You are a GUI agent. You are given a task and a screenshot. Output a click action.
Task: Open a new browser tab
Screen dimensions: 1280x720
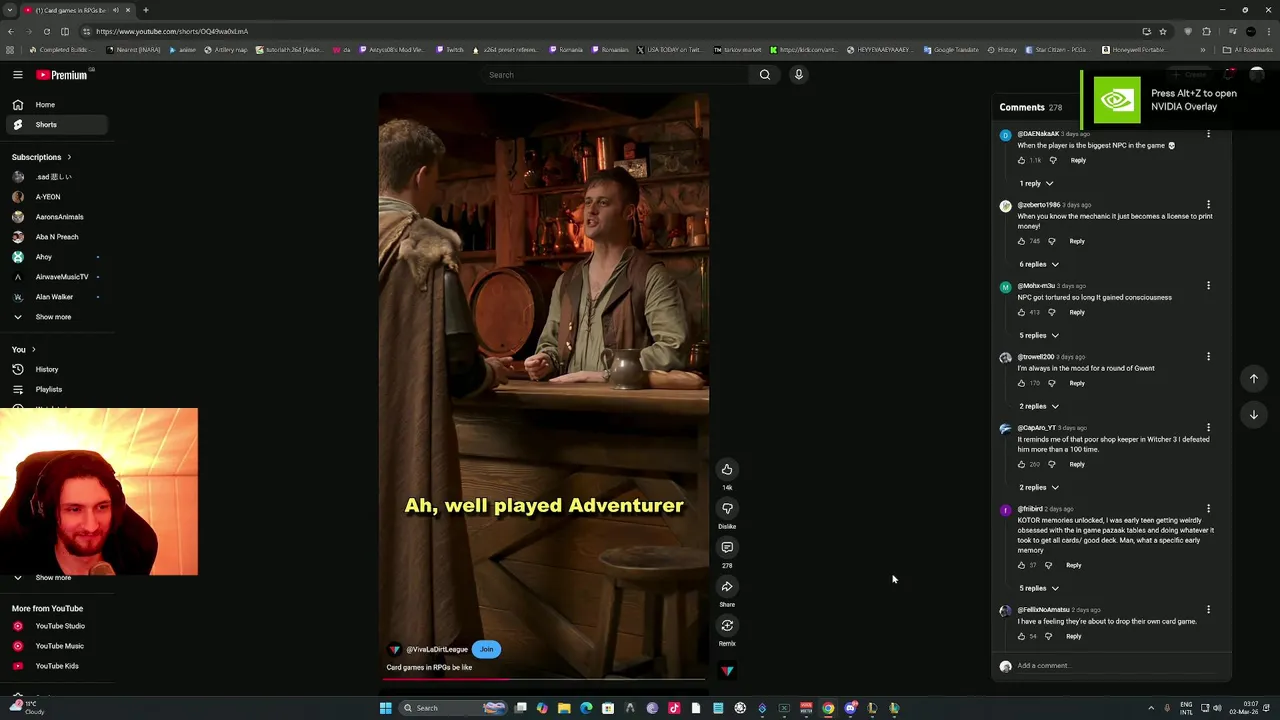(x=146, y=10)
